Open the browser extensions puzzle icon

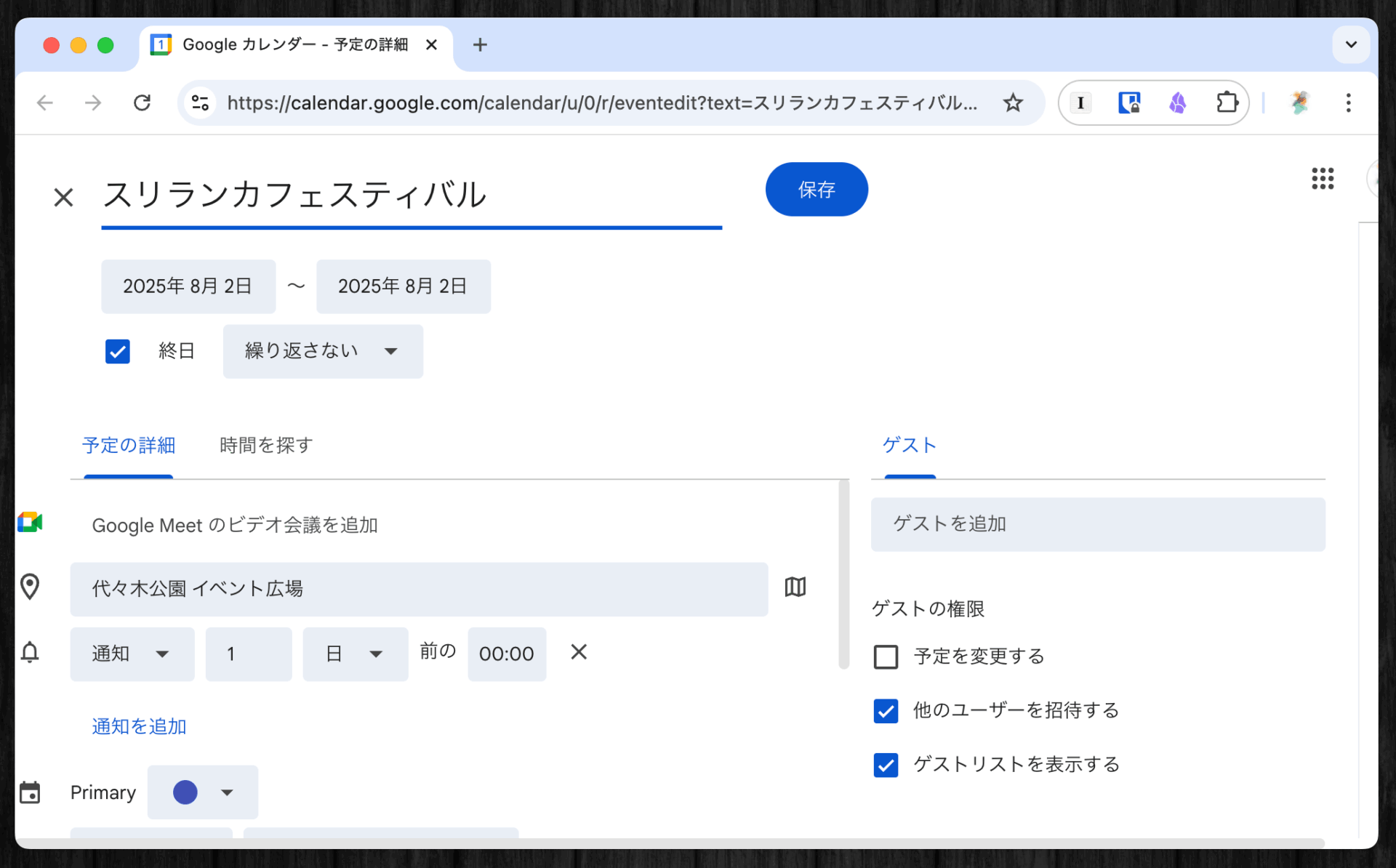coord(1227,103)
